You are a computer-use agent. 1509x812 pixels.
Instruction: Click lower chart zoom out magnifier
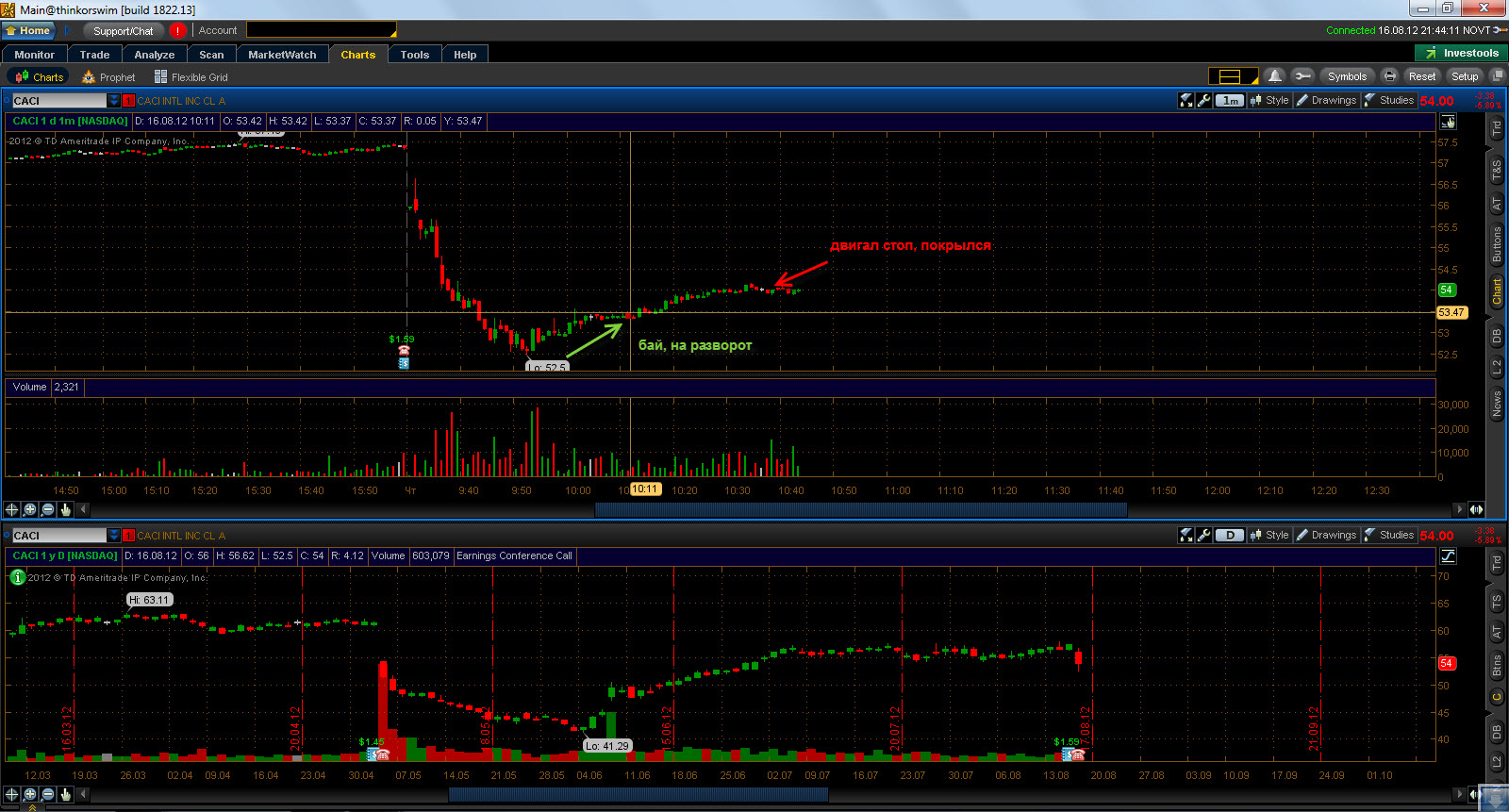[x=48, y=794]
